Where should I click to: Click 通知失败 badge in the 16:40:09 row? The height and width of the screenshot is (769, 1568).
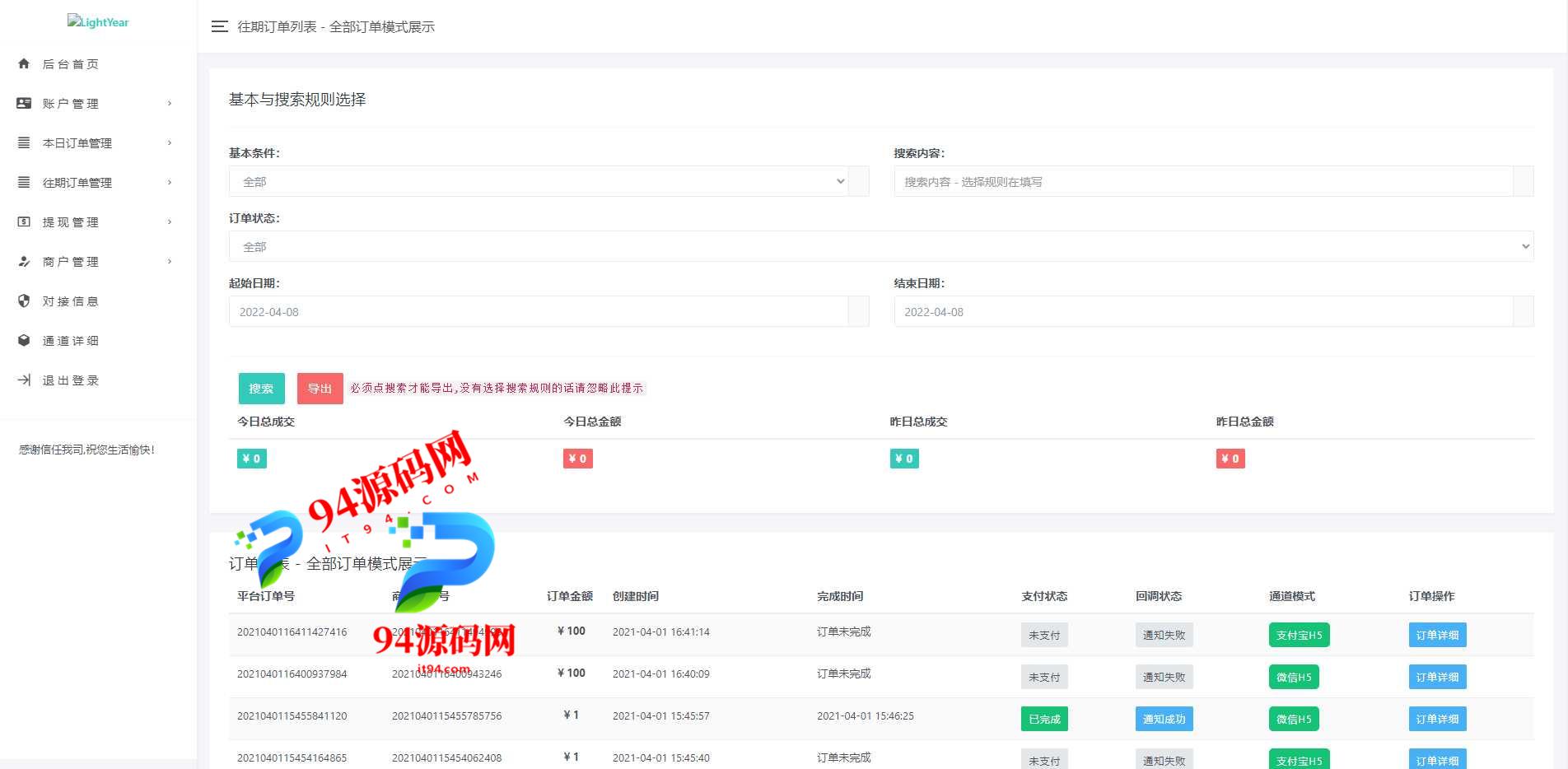(x=1164, y=677)
